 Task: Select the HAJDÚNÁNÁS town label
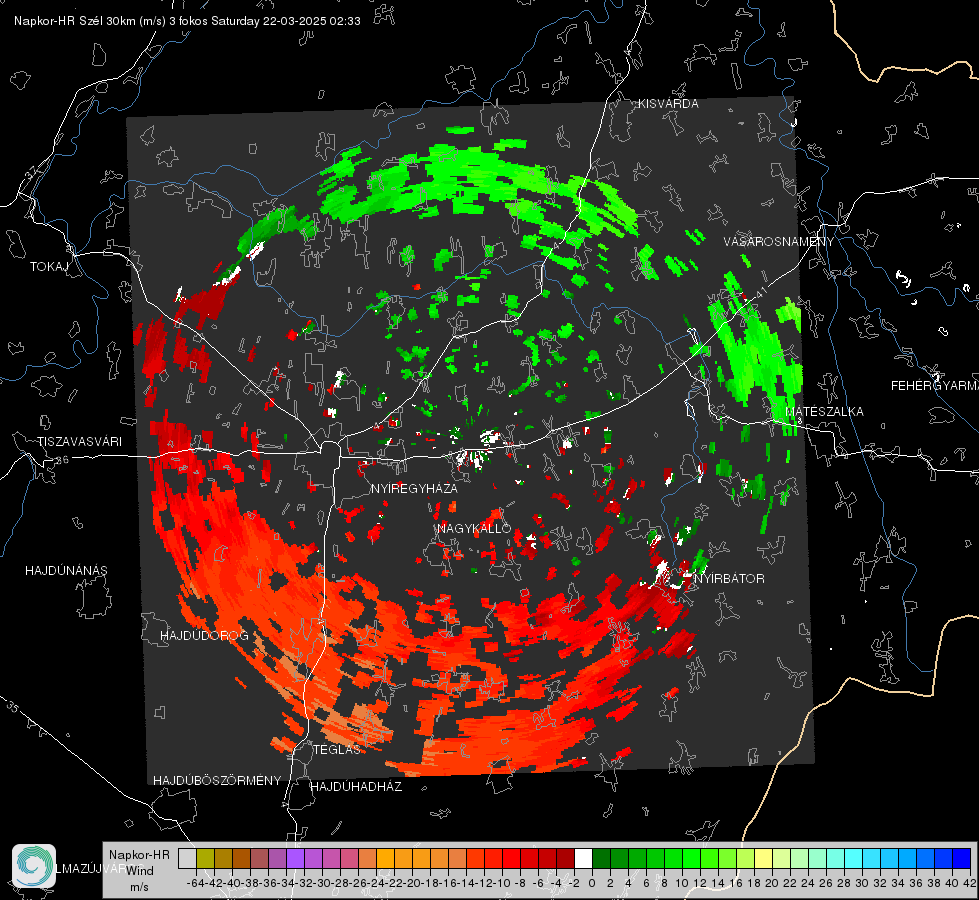tap(66, 570)
